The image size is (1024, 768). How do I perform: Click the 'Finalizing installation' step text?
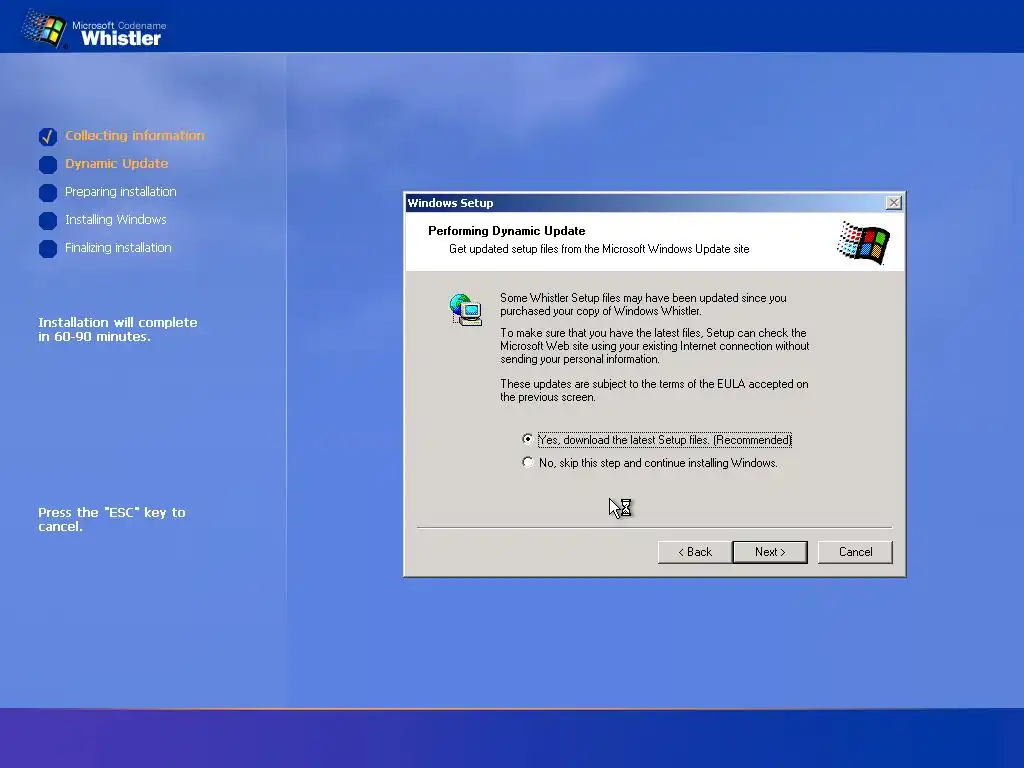coord(118,248)
